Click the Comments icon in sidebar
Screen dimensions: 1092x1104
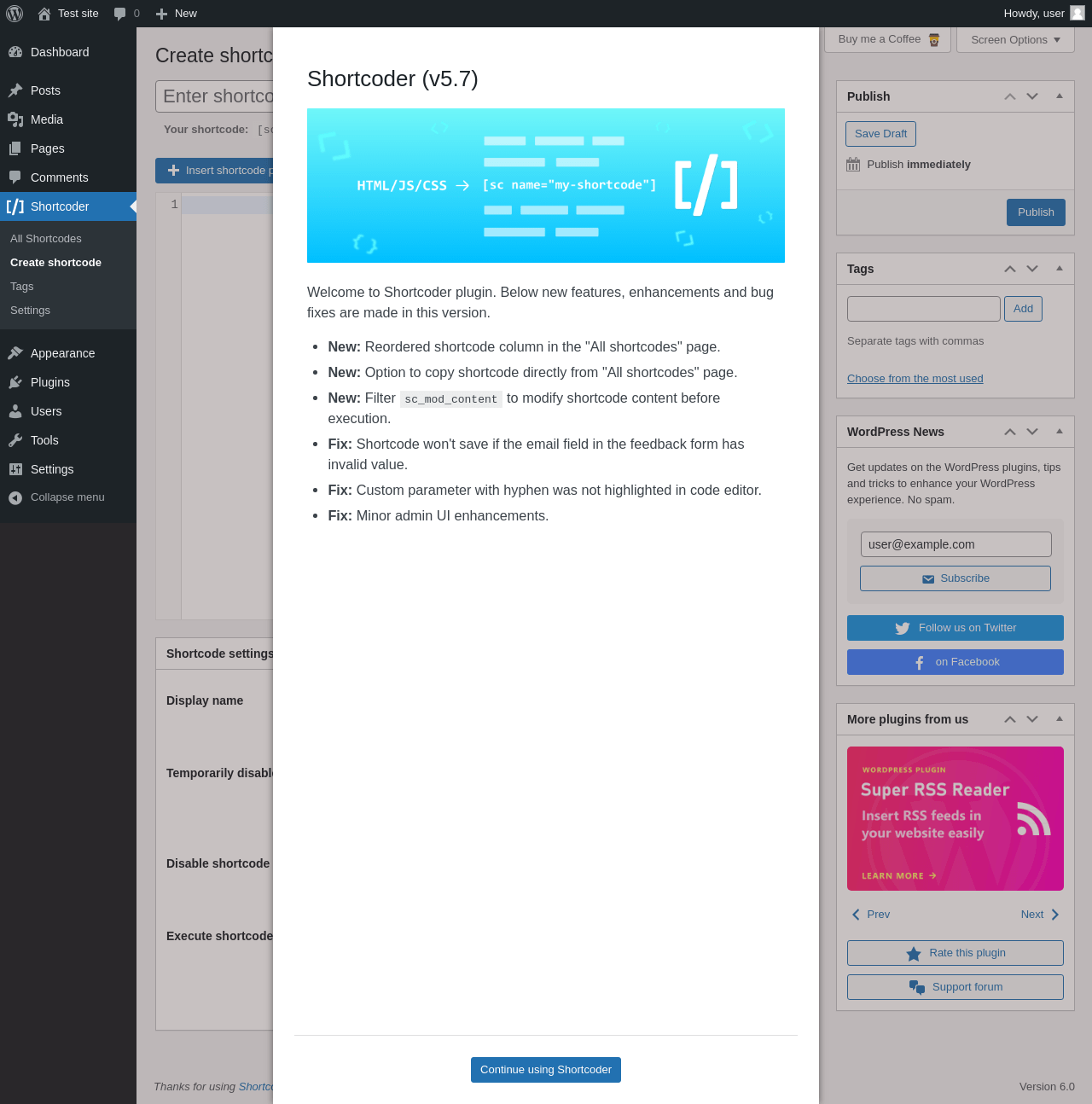(15, 177)
